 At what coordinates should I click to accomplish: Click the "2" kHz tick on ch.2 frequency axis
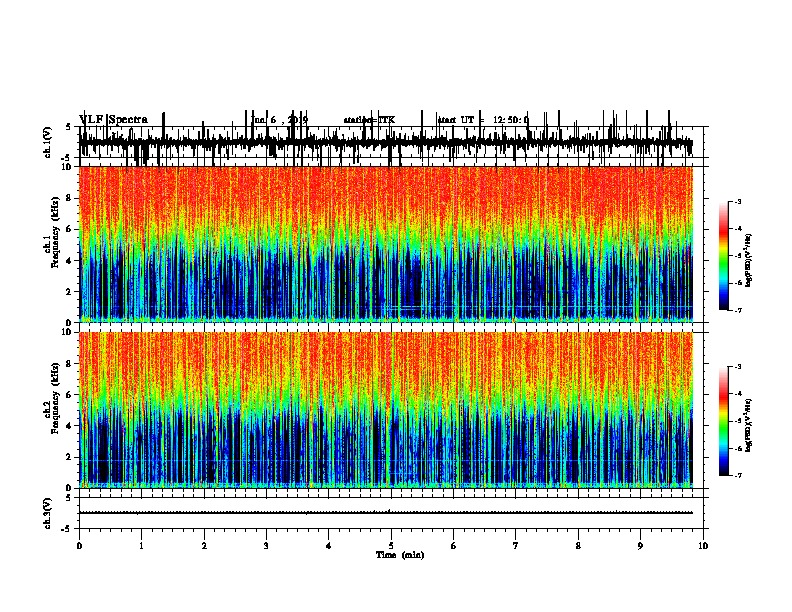point(70,457)
